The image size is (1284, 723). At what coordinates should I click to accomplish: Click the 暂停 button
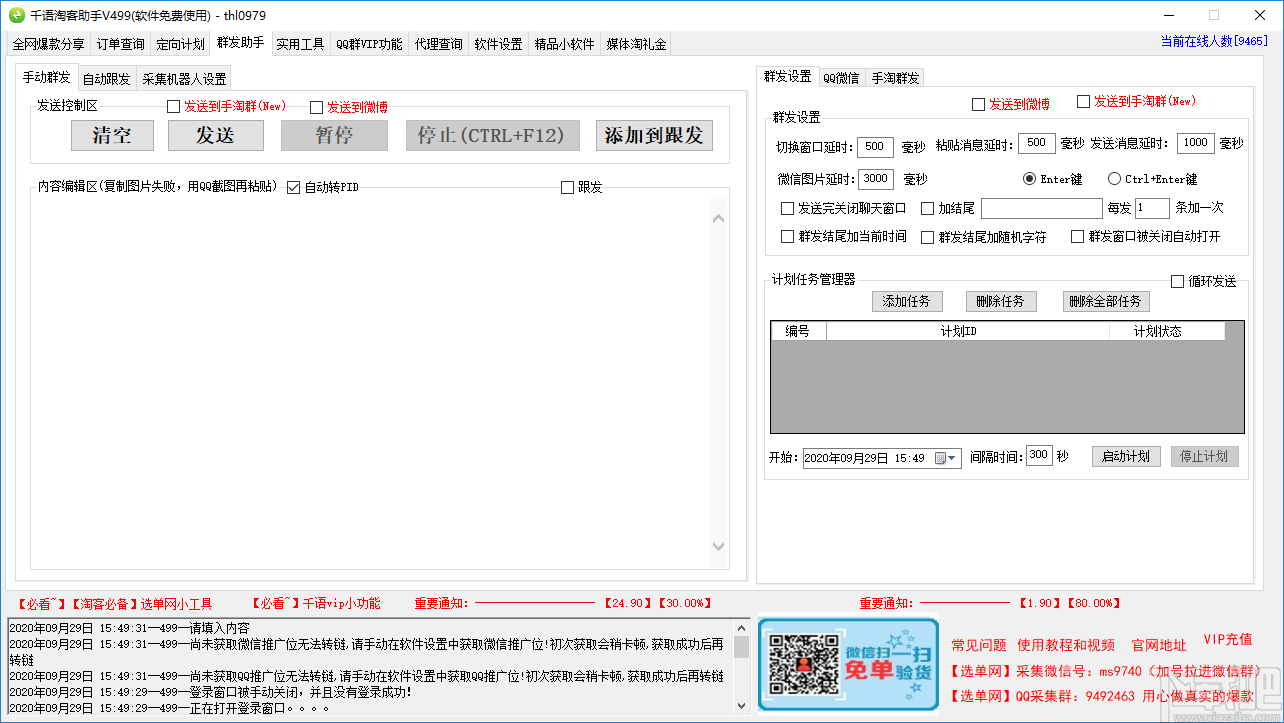[x=334, y=136]
